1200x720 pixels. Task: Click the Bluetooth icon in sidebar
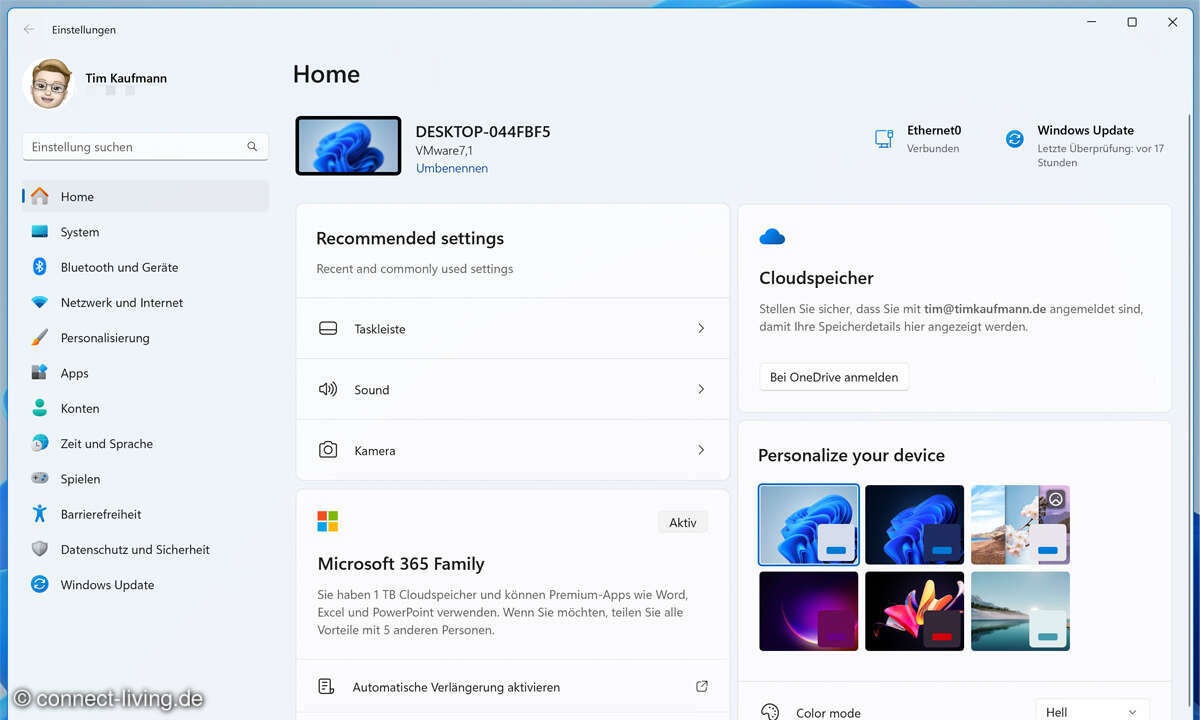tap(40, 267)
